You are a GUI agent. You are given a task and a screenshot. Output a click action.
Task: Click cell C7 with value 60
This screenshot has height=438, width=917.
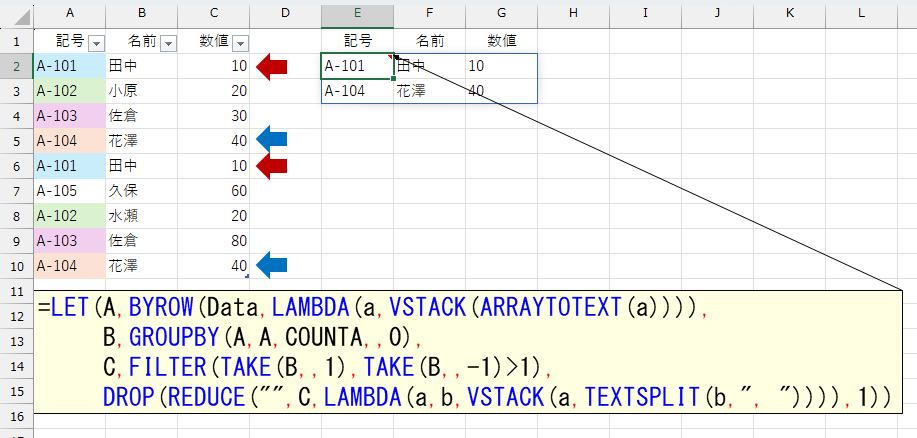(213, 191)
